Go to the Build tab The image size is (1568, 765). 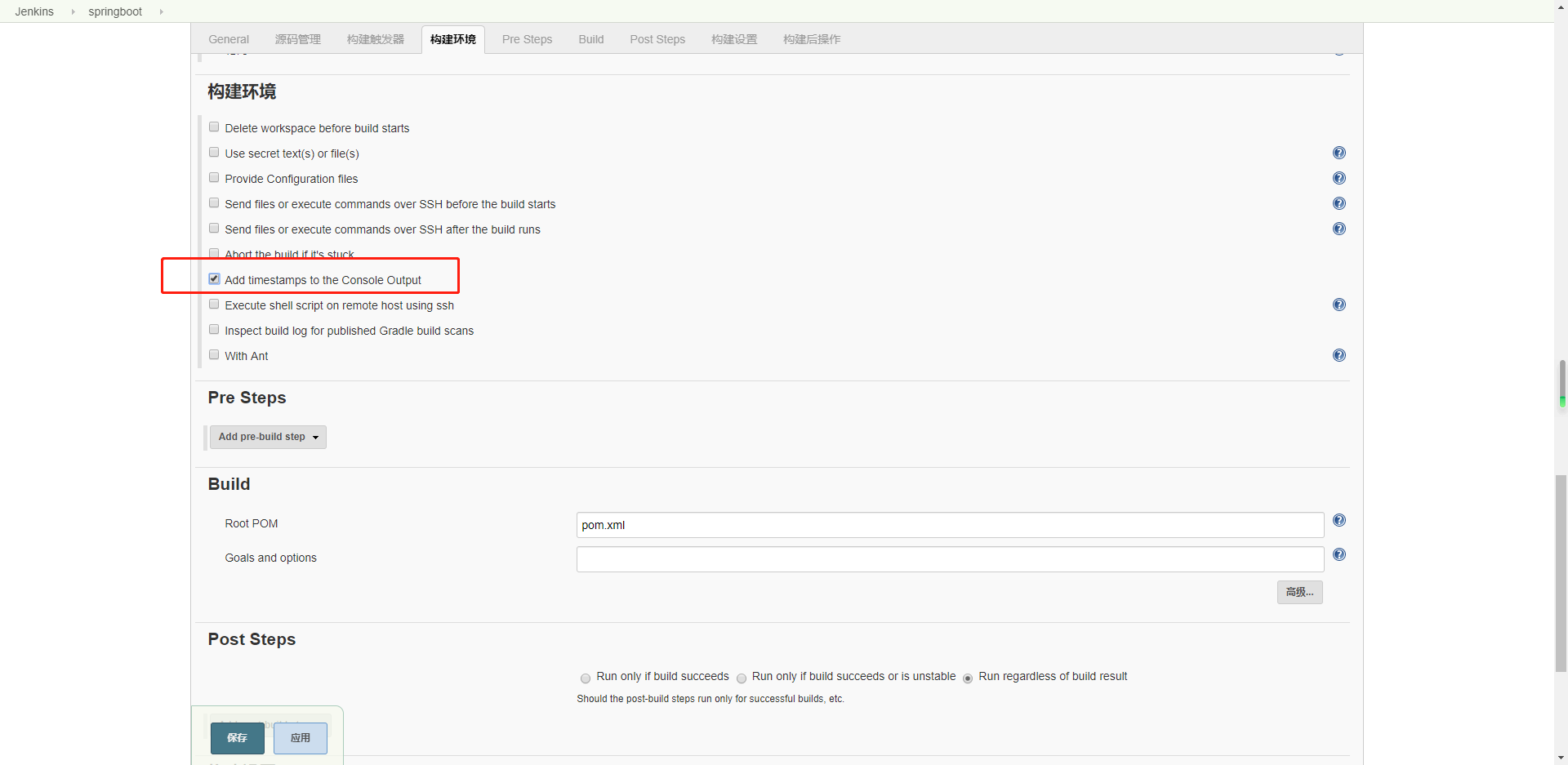pyautogui.click(x=591, y=39)
